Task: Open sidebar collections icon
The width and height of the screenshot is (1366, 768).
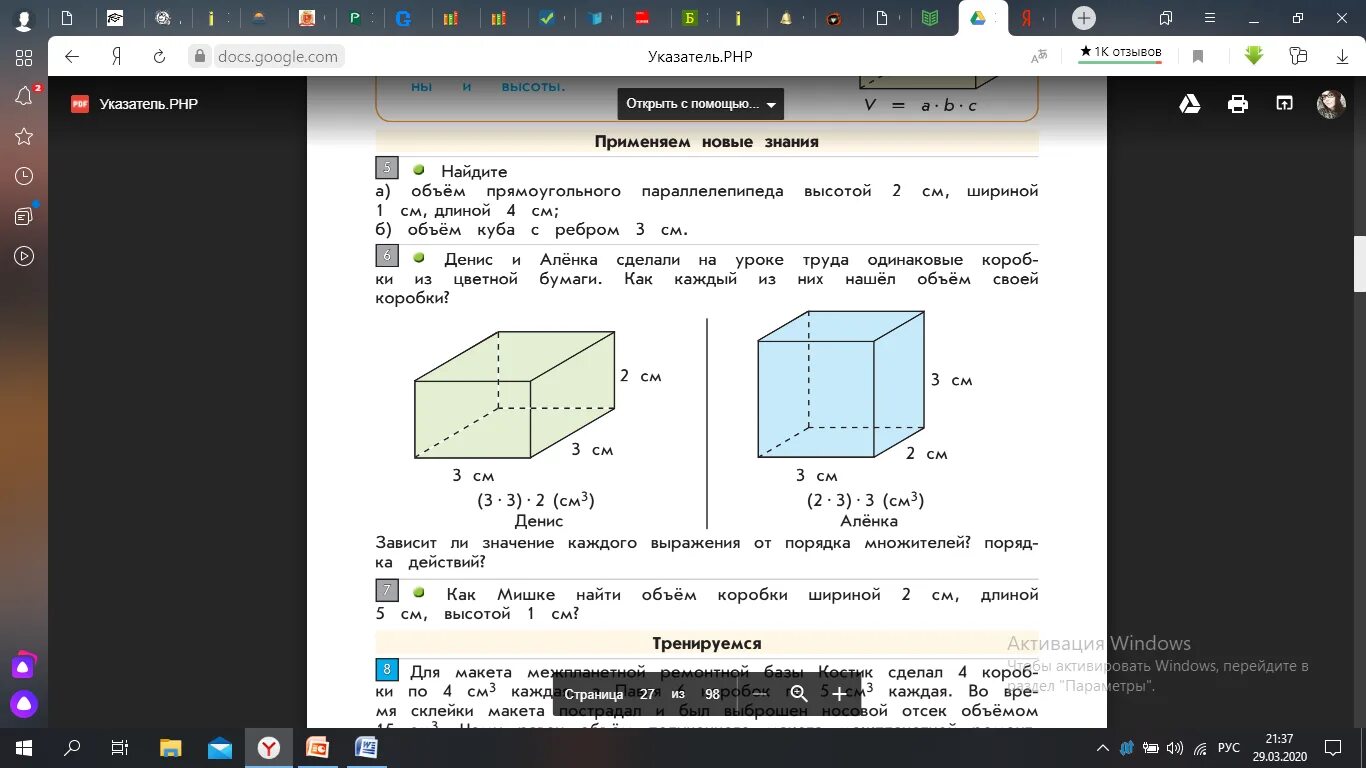Action: tap(24, 216)
